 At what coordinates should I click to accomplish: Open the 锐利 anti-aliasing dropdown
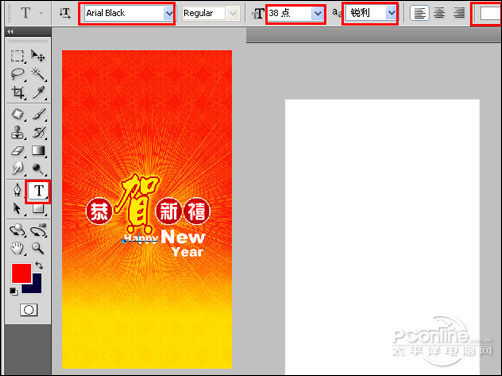(x=391, y=13)
